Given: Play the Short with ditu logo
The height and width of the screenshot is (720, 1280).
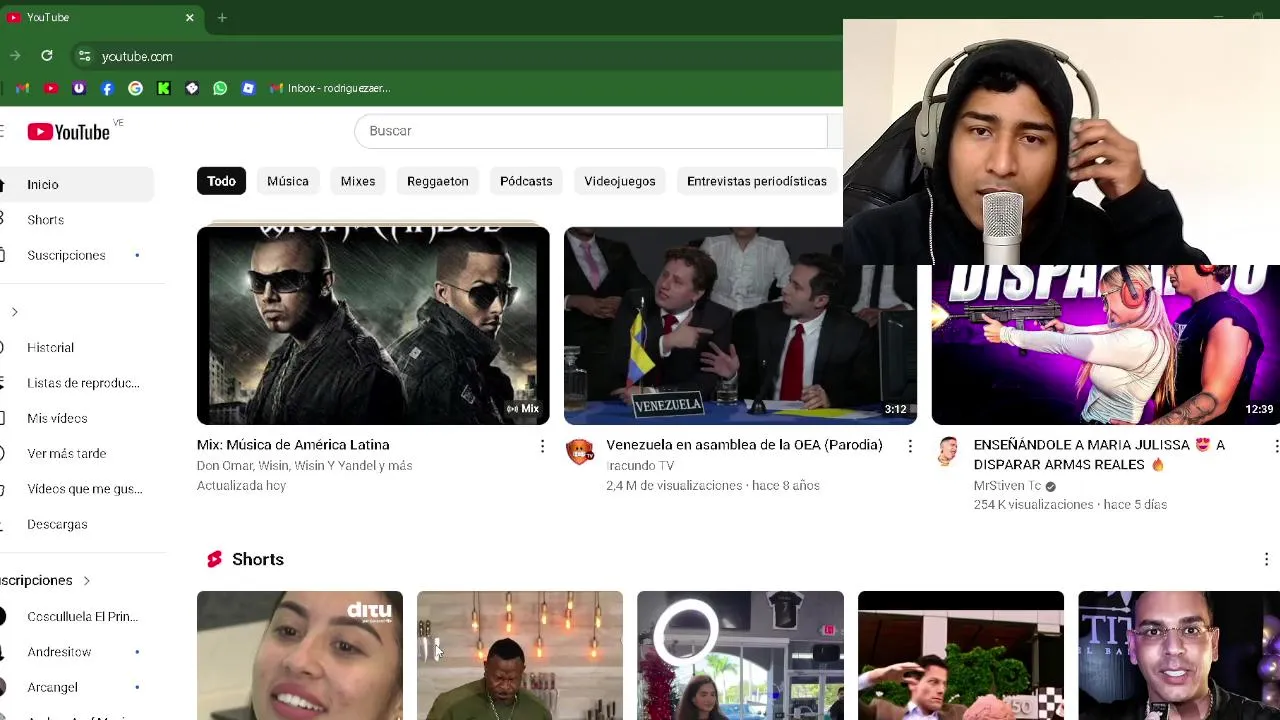Looking at the screenshot, I should click(300, 656).
